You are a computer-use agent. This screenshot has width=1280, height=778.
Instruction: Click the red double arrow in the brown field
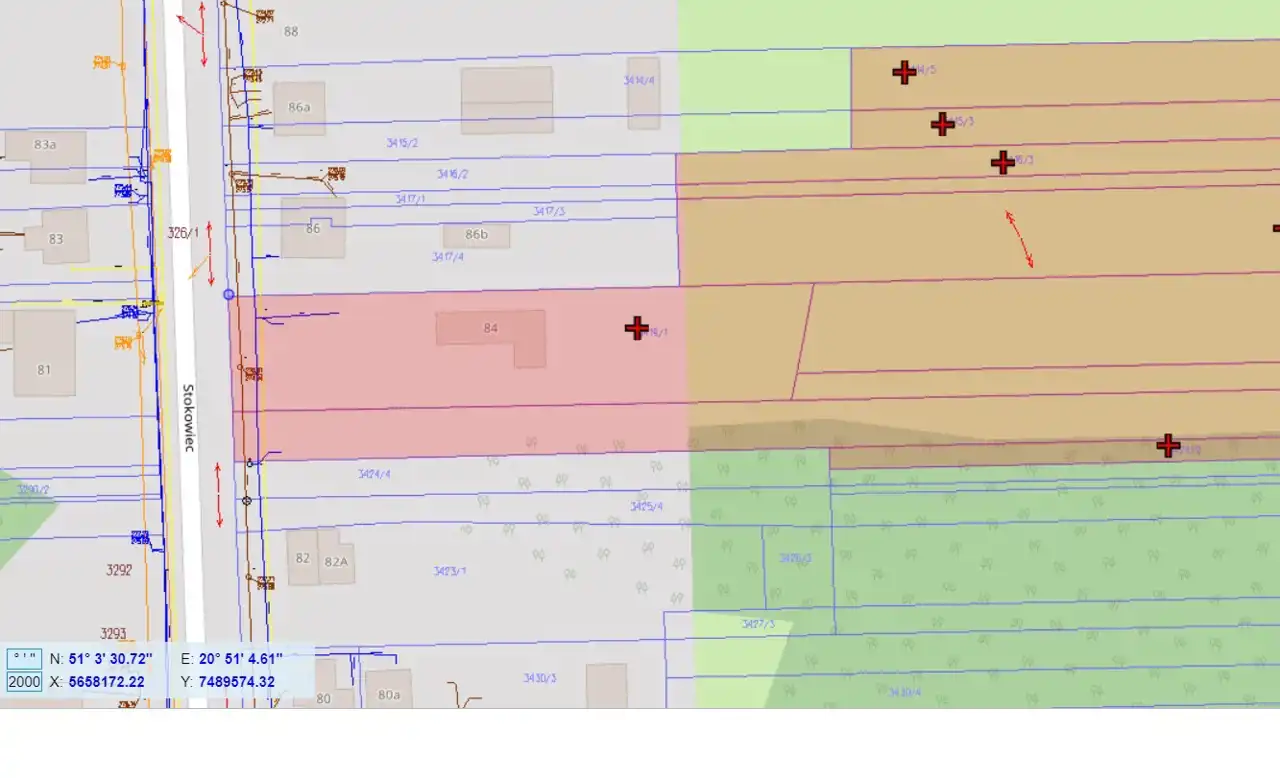1019,239
